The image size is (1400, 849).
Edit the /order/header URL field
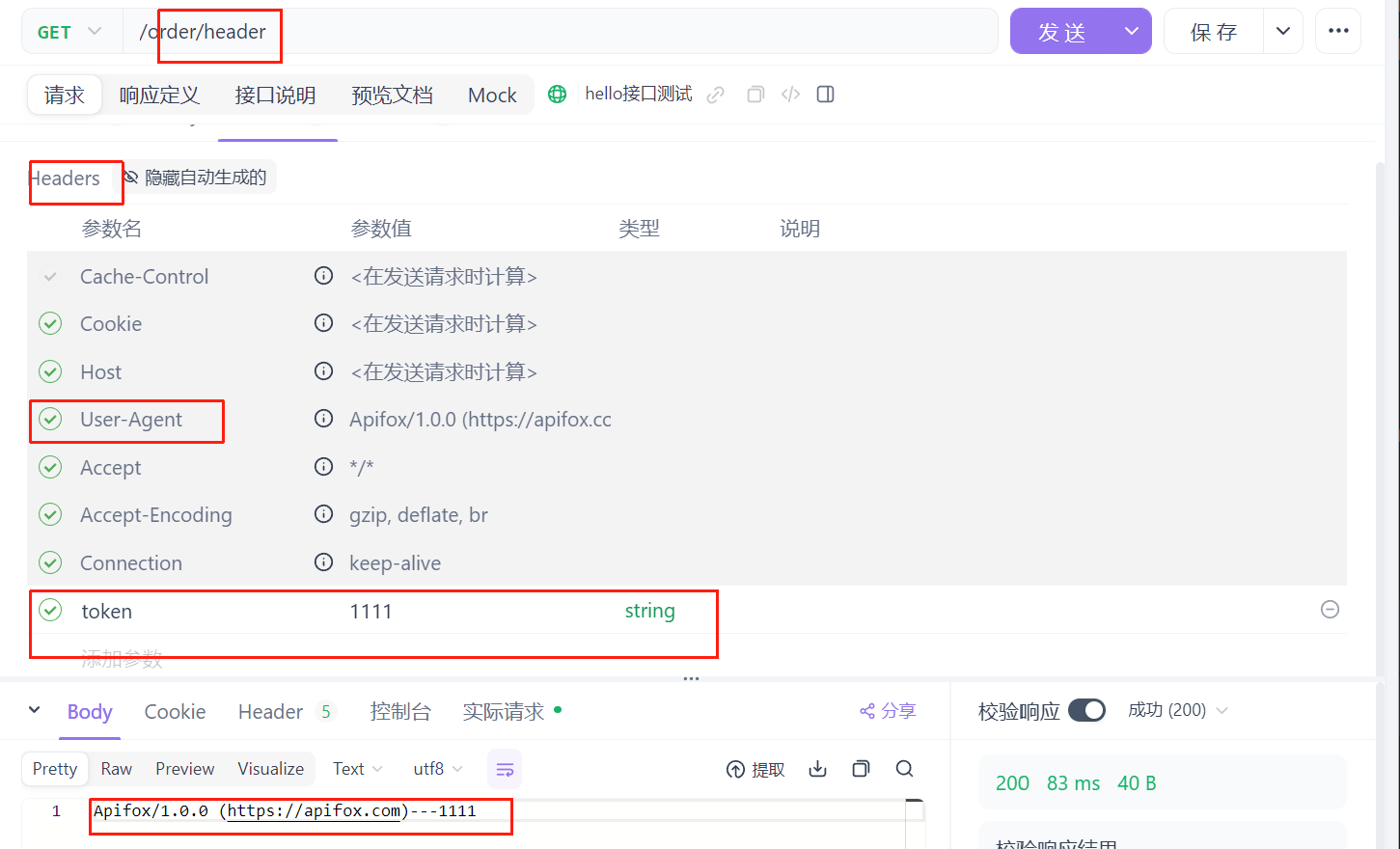tap(560, 32)
